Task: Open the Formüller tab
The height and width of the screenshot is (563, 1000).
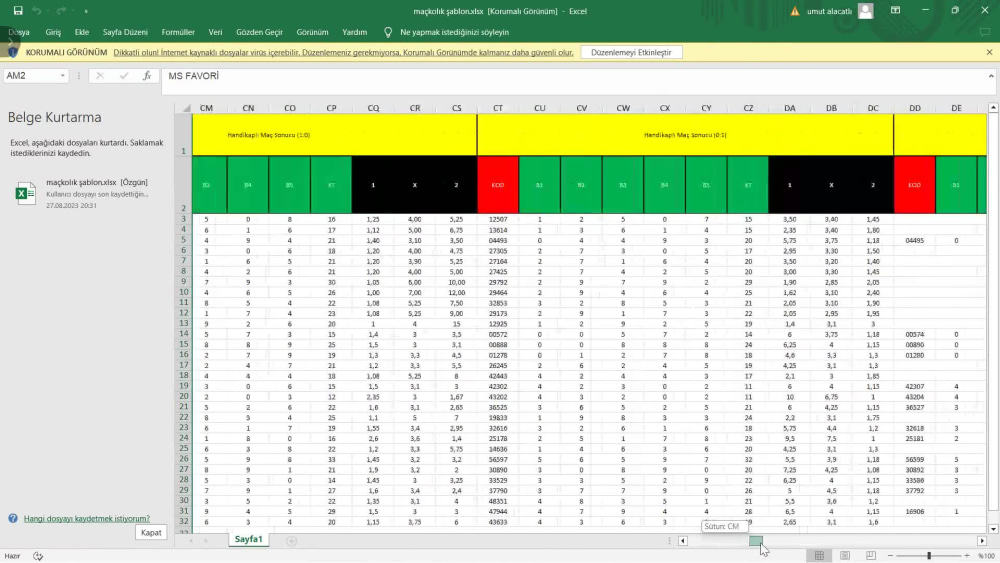Action: click(x=178, y=32)
